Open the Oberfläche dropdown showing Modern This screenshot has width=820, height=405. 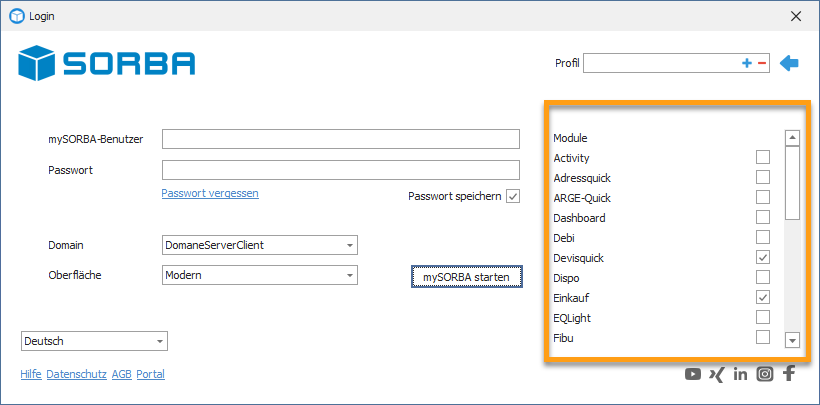click(260, 275)
